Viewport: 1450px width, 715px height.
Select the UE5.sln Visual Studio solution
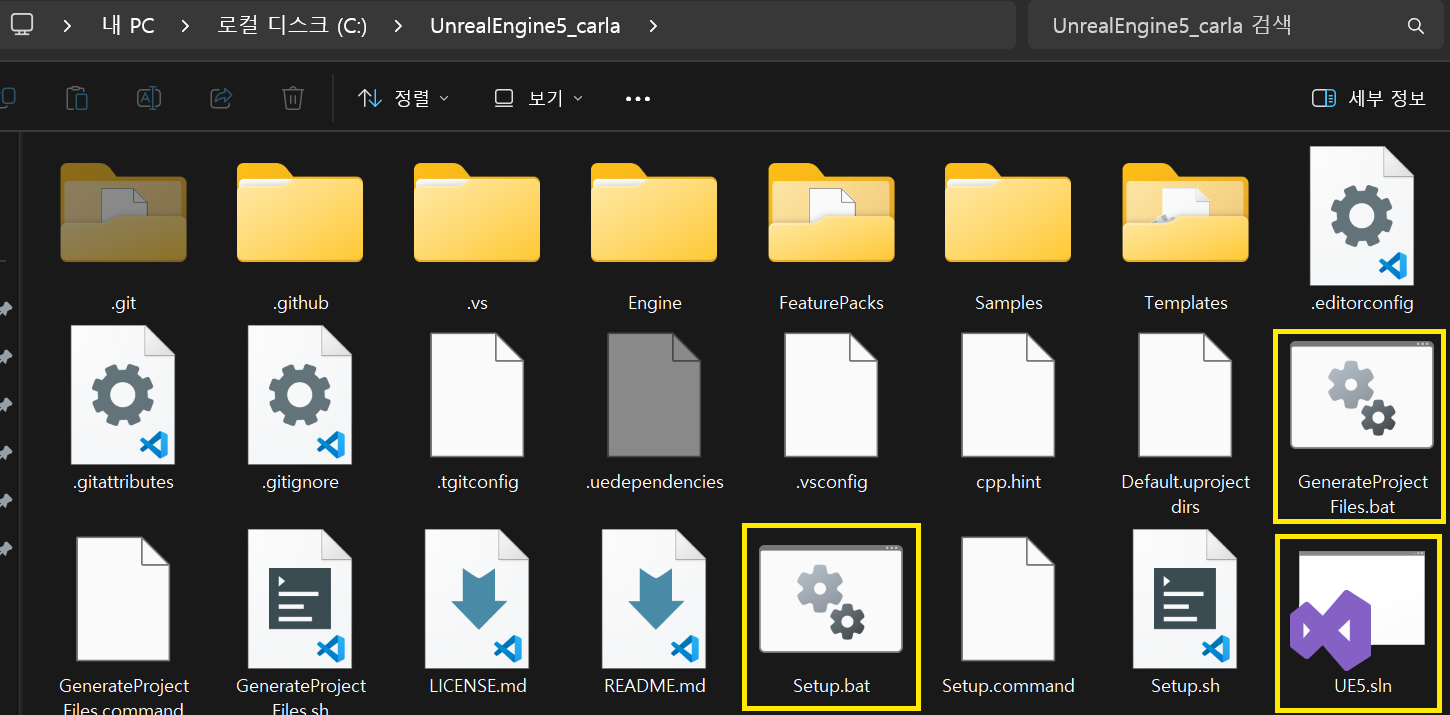click(x=1358, y=610)
